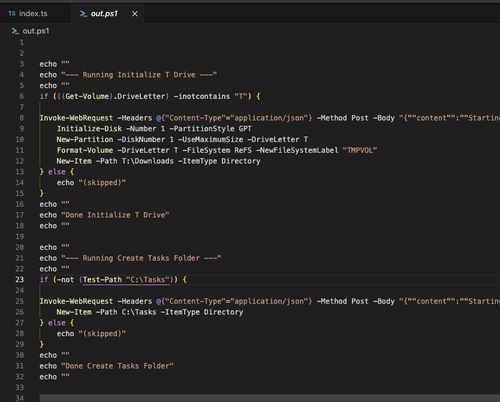The height and width of the screenshot is (402, 500).
Task: Switch to the index.ts tab
Action: [x=33, y=14]
